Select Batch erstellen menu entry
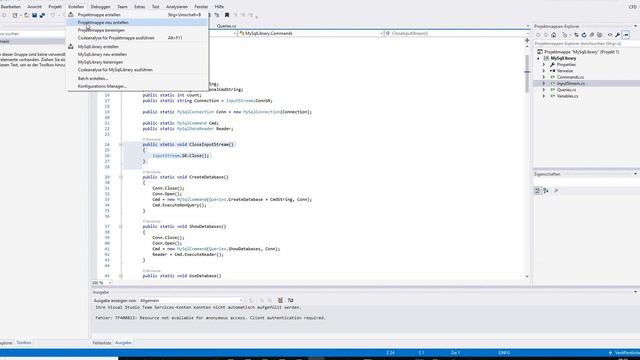This screenshot has height=360, width=640. pos(138,78)
